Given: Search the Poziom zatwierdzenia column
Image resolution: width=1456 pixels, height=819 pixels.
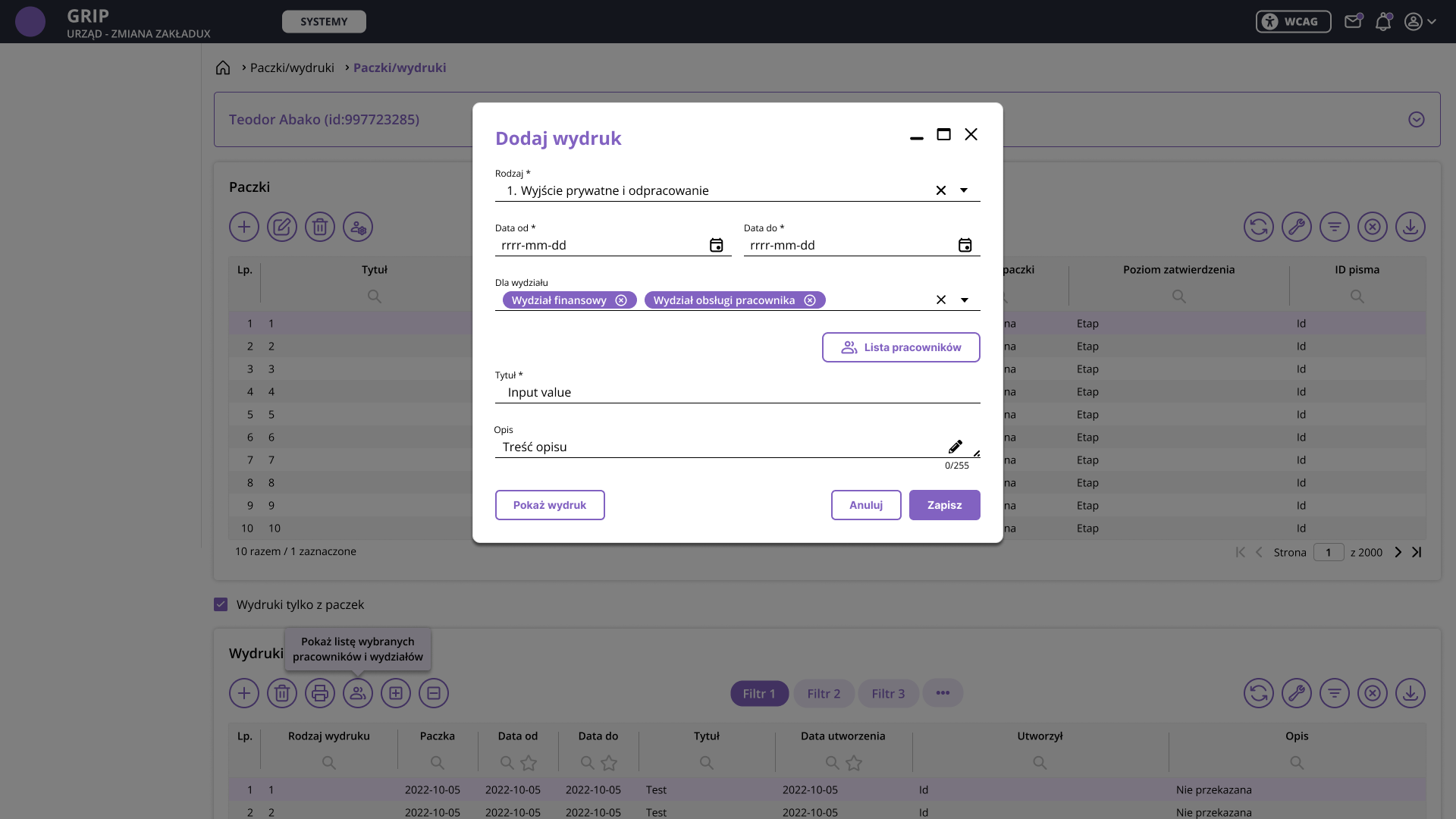Looking at the screenshot, I should [x=1178, y=297].
